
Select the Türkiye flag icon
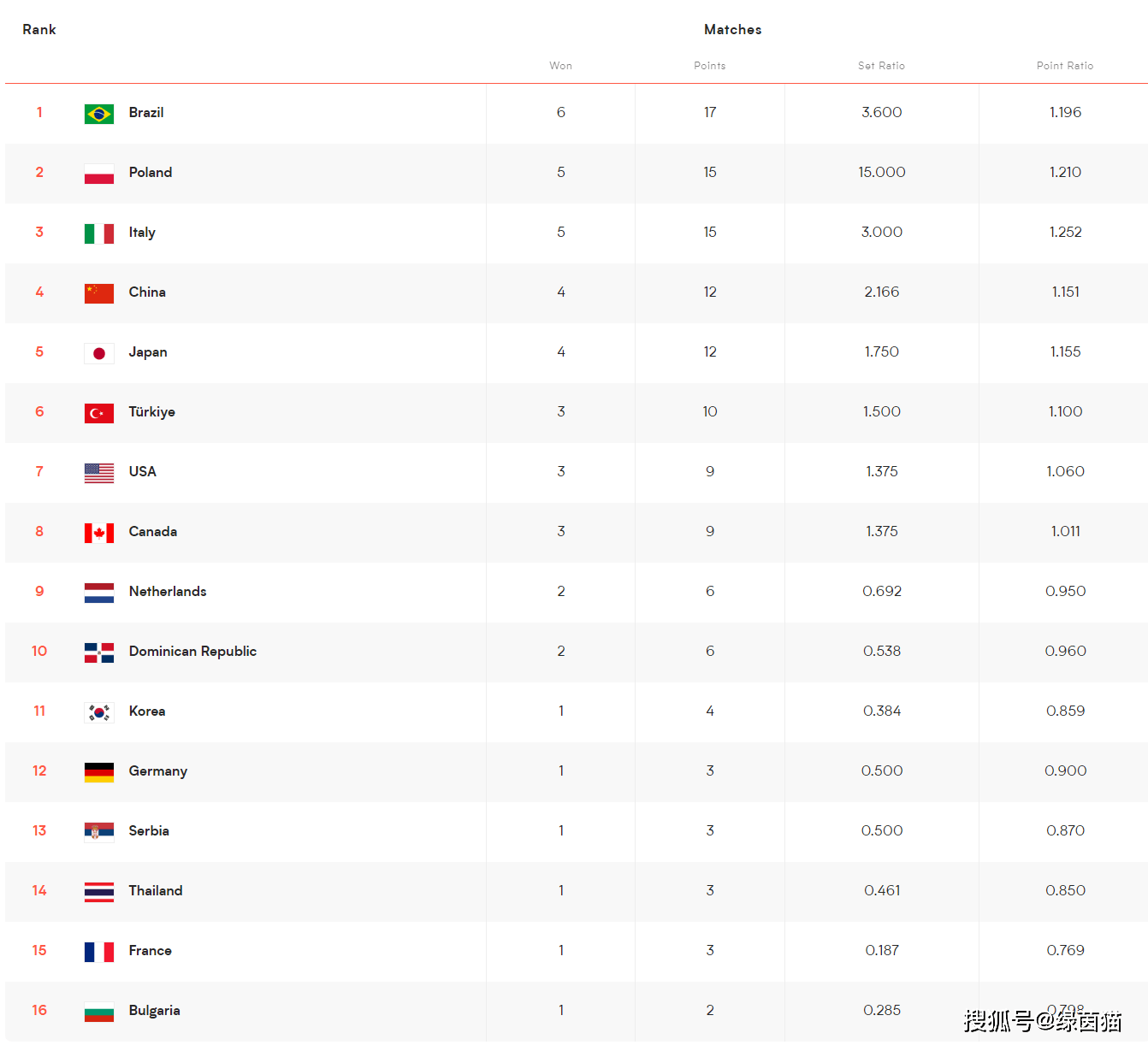point(99,413)
